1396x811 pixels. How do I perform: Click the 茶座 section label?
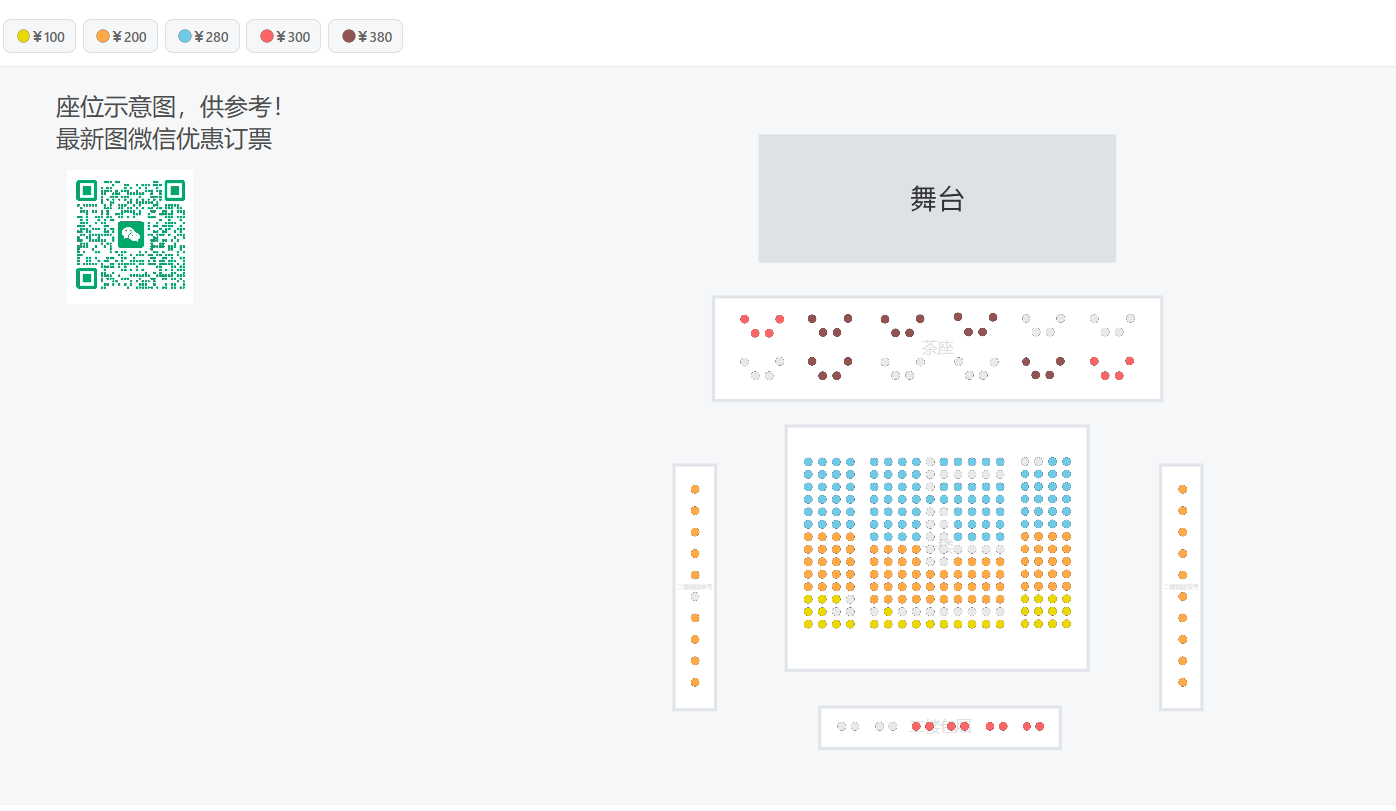coord(937,347)
